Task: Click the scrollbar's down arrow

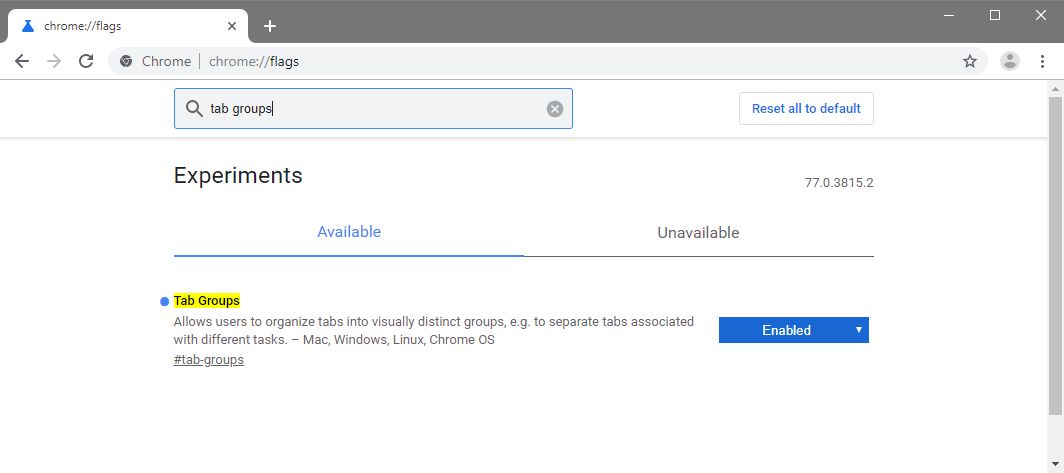Action: coord(1055,465)
